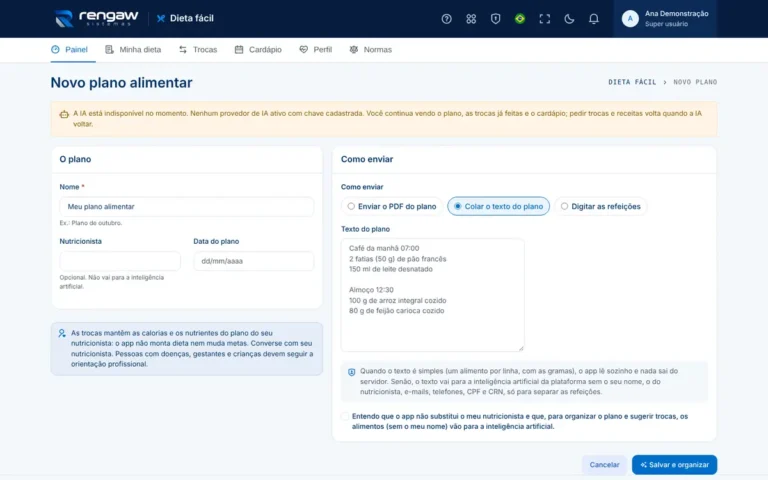Click the user avatar A
Viewport: 768px width, 480px height.
click(630, 19)
